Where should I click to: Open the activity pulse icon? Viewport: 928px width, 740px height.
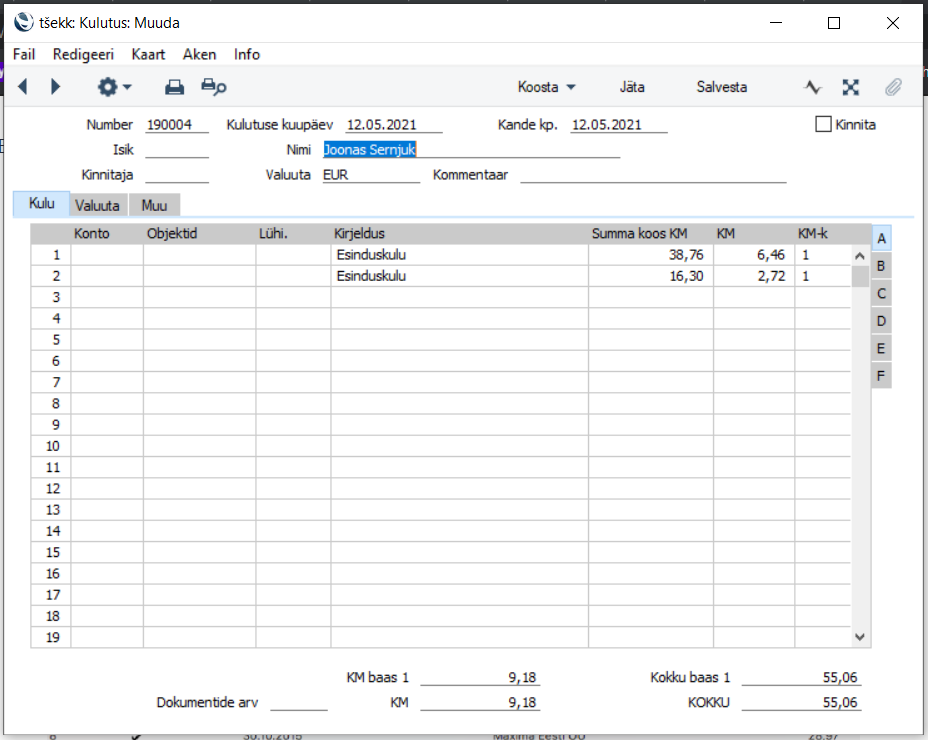pos(813,88)
